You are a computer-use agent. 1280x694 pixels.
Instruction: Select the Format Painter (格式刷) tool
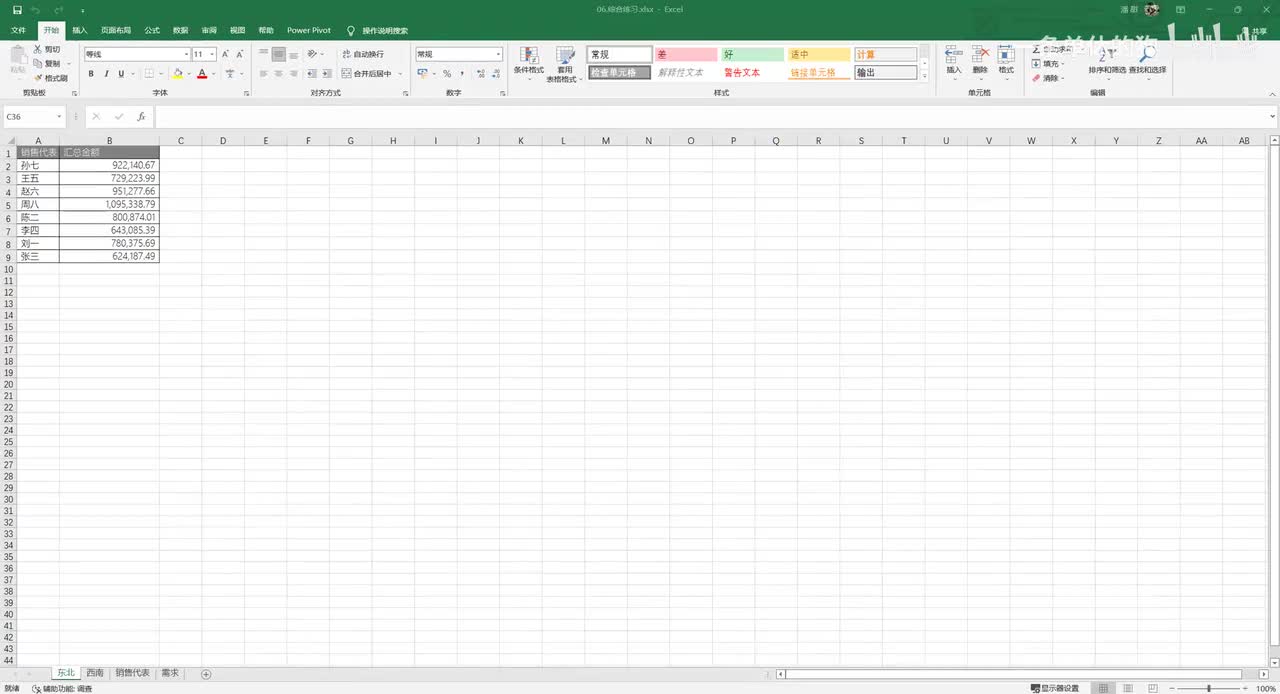click(x=50, y=77)
